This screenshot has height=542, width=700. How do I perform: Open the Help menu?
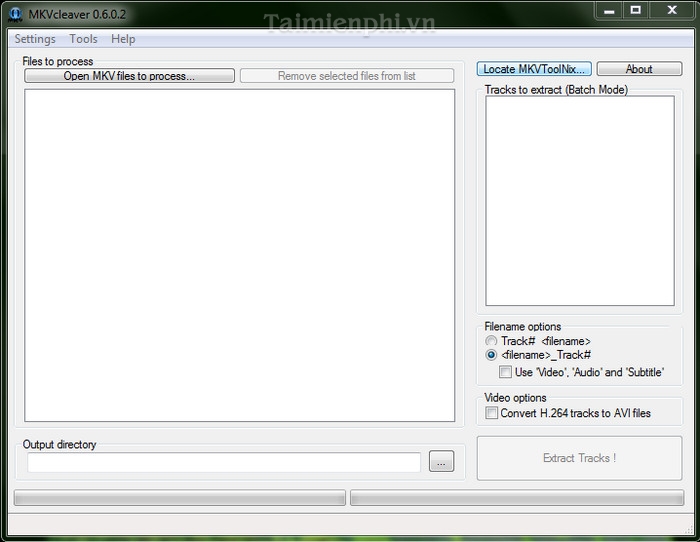click(123, 39)
